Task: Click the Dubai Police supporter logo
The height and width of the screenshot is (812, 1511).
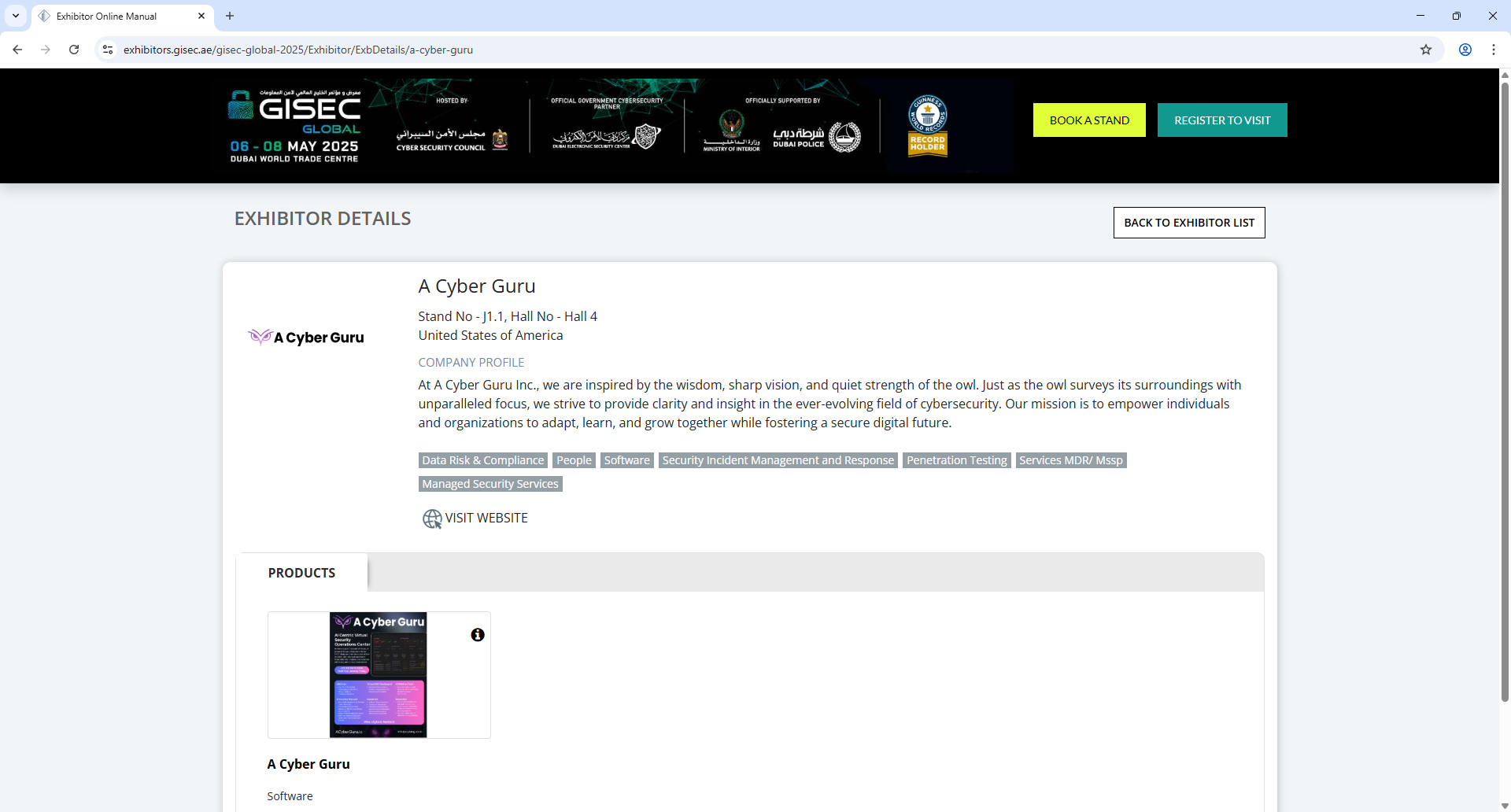Action: pyautogui.click(x=817, y=135)
